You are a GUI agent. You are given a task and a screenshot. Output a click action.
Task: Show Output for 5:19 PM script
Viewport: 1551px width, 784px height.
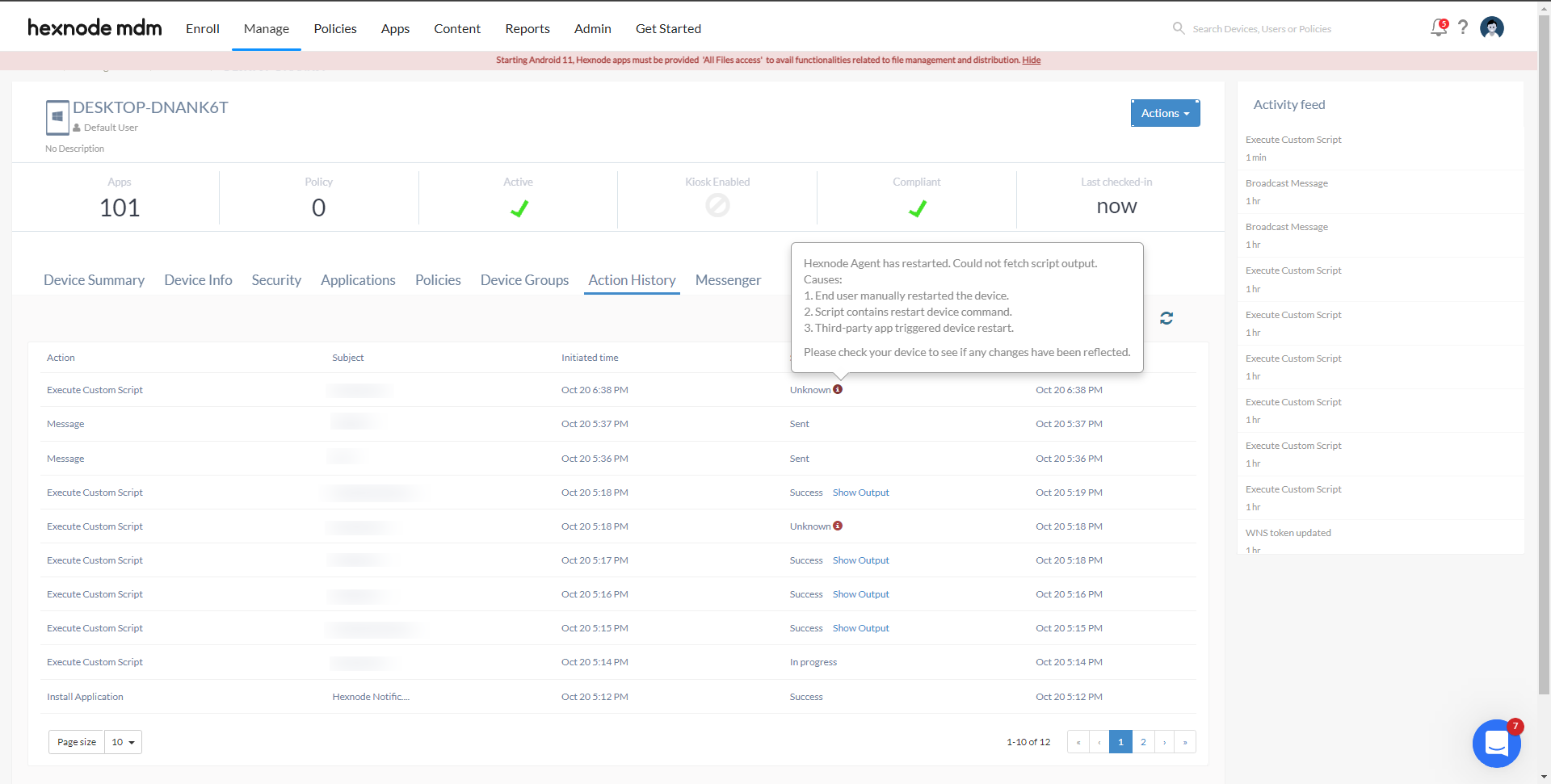[x=860, y=493]
